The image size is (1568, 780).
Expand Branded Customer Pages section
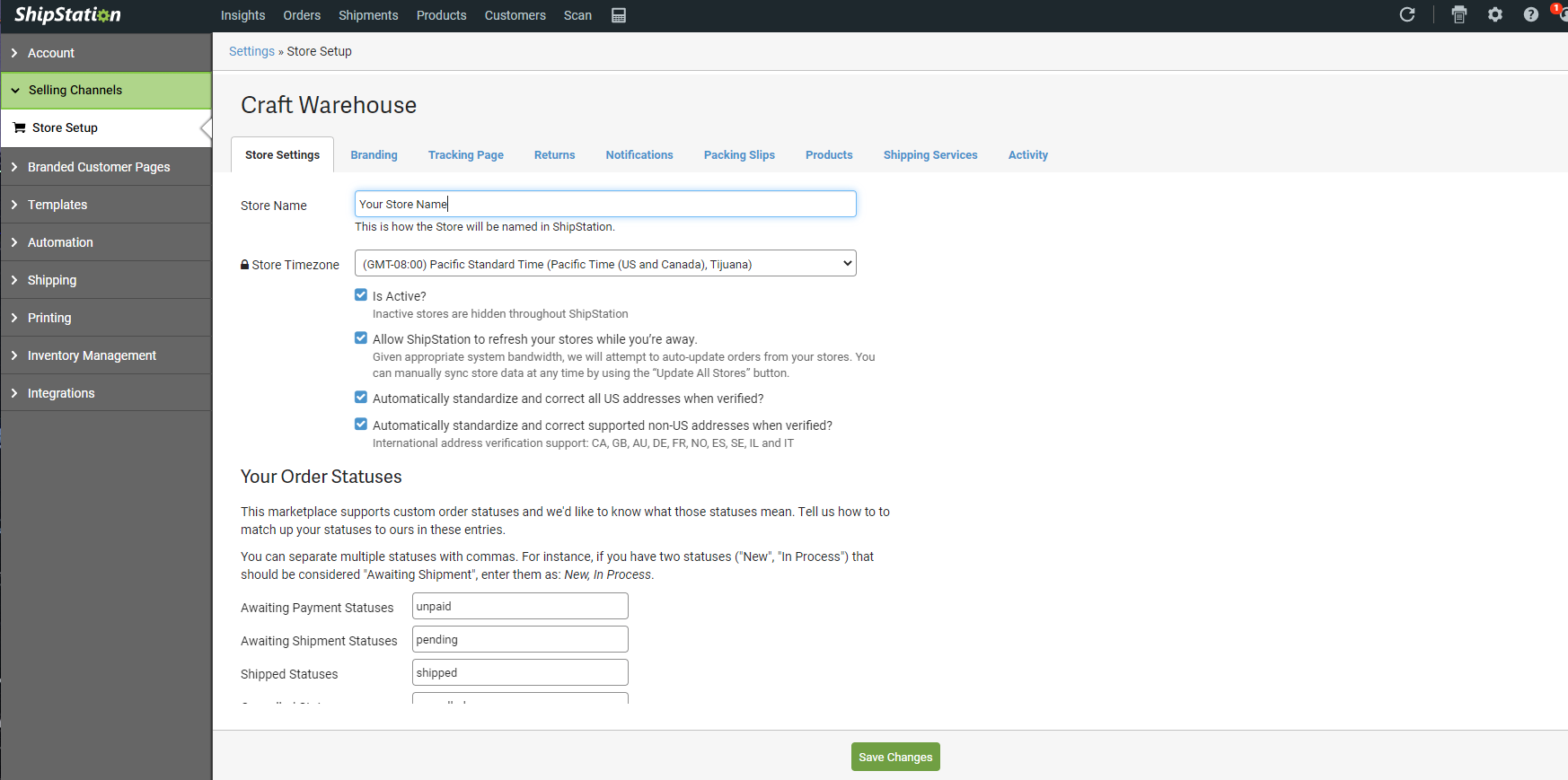[x=106, y=167]
